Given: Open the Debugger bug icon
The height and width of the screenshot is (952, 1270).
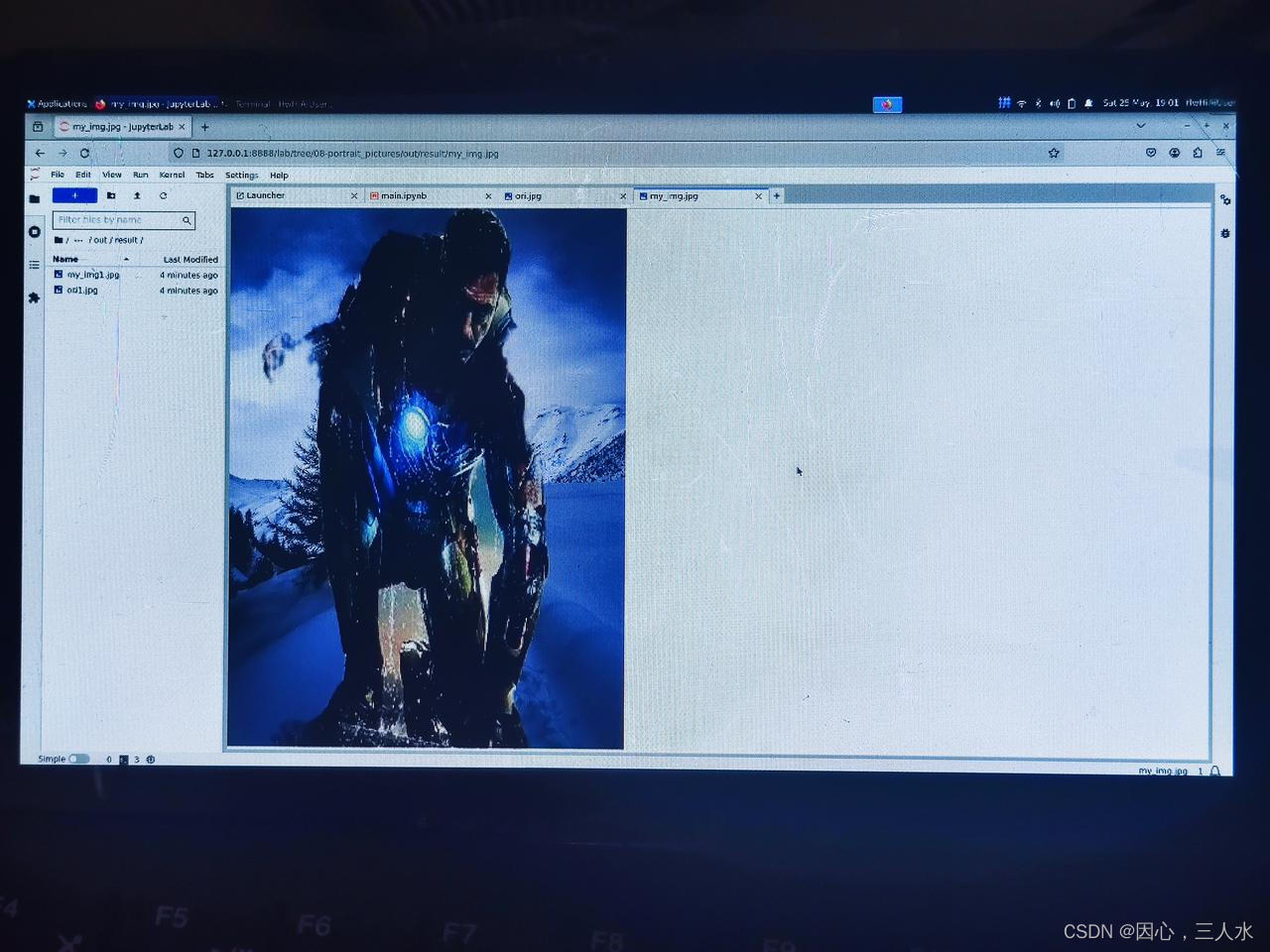Looking at the screenshot, I should [x=1225, y=234].
